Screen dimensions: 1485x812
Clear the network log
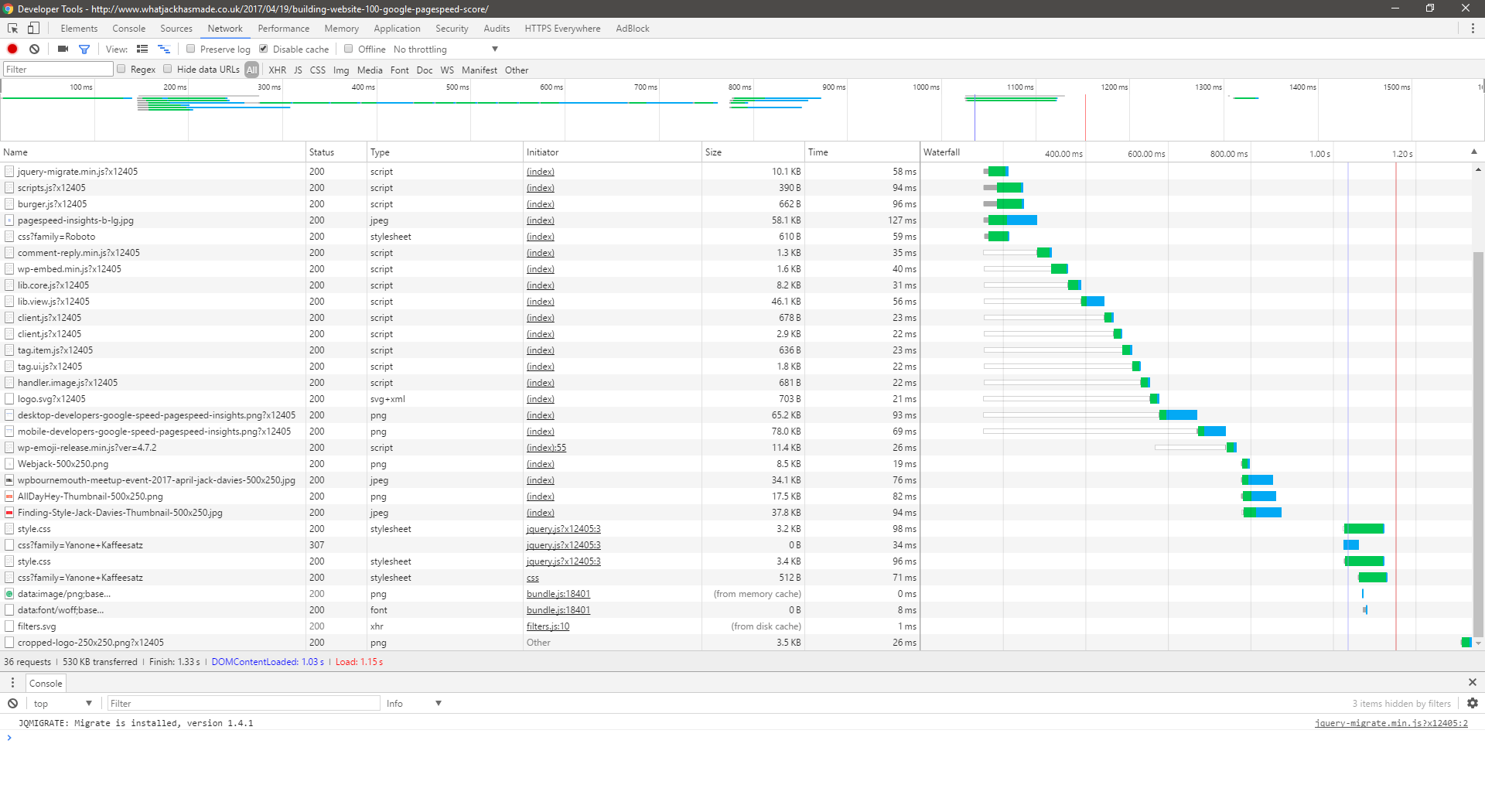tap(34, 49)
